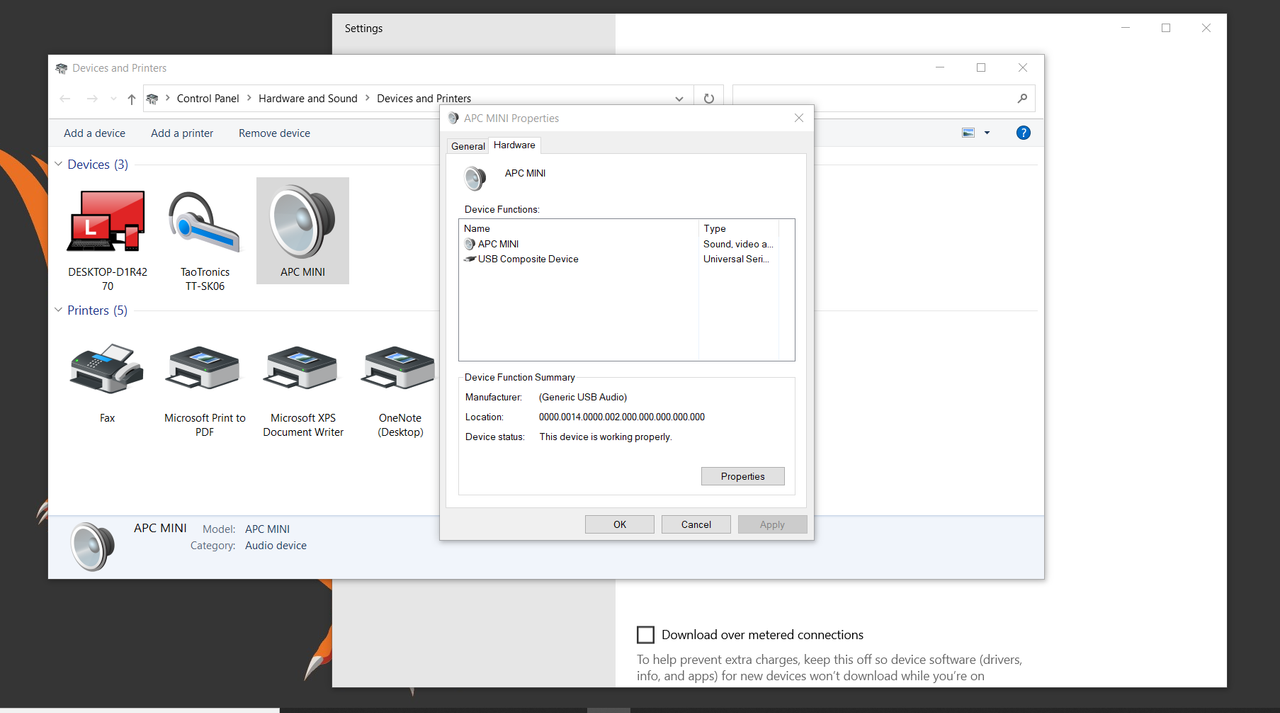Image resolution: width=1280 pixels, height=713 pixels.
Task: Click the Generic USB Audio manufacturer value
Action: [x=583, y=397]
